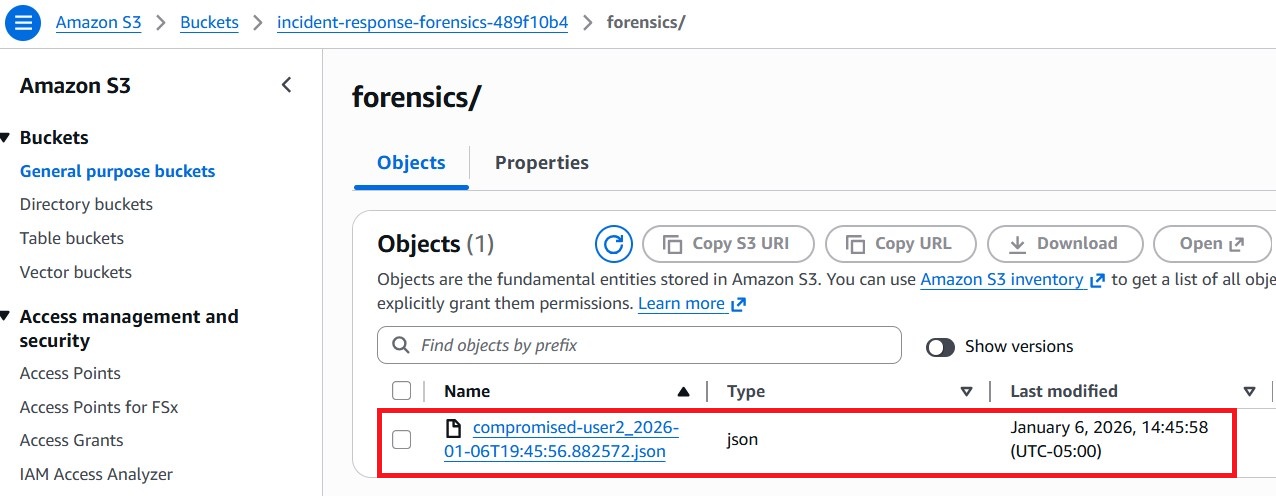
Task: Collapse the Buckets sidebar section
Action: click(x=5, y=138)
